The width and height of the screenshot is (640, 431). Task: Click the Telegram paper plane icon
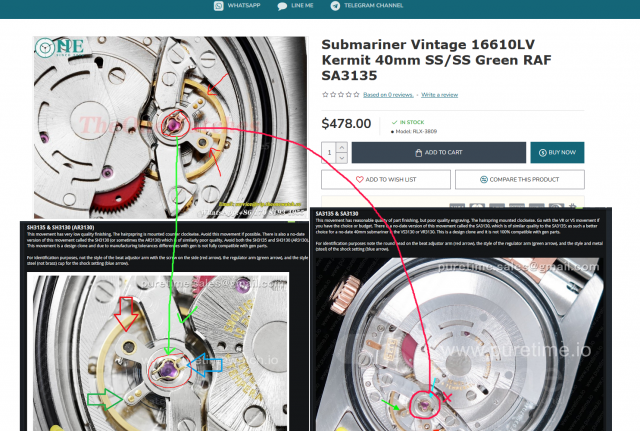[x=335, y=6]
